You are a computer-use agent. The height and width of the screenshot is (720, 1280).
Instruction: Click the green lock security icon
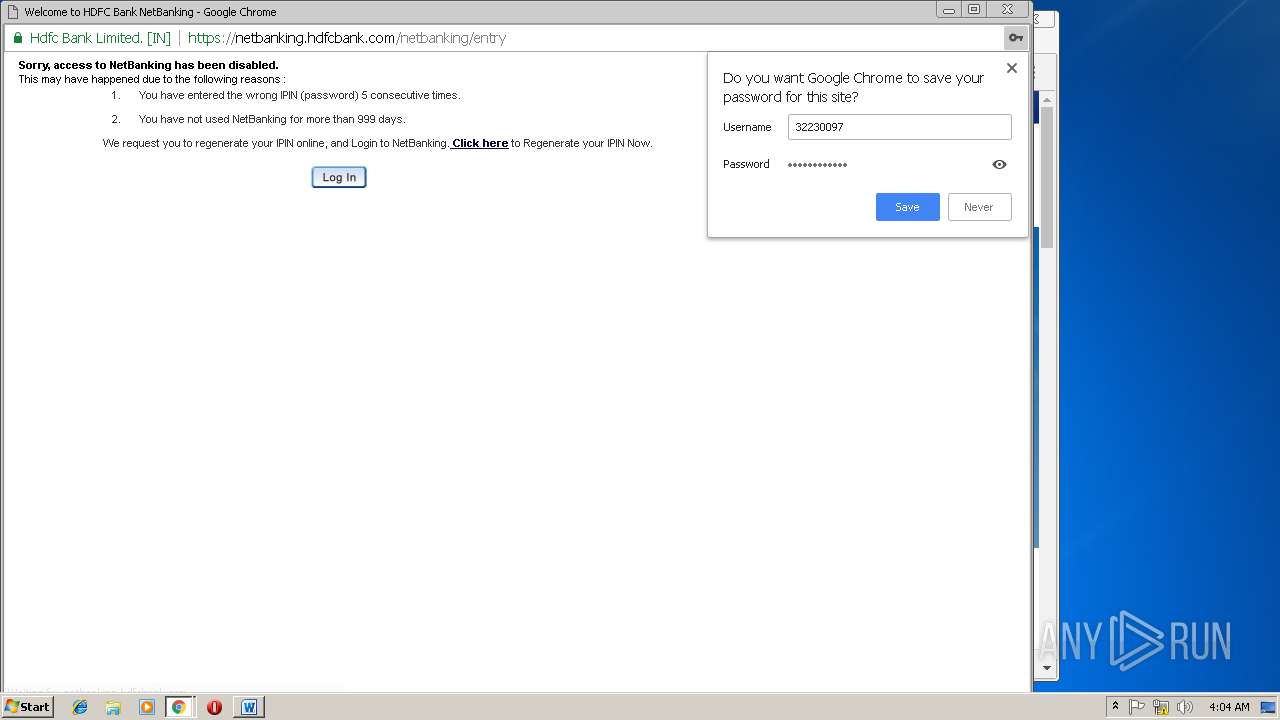click(x=17, y=38)
